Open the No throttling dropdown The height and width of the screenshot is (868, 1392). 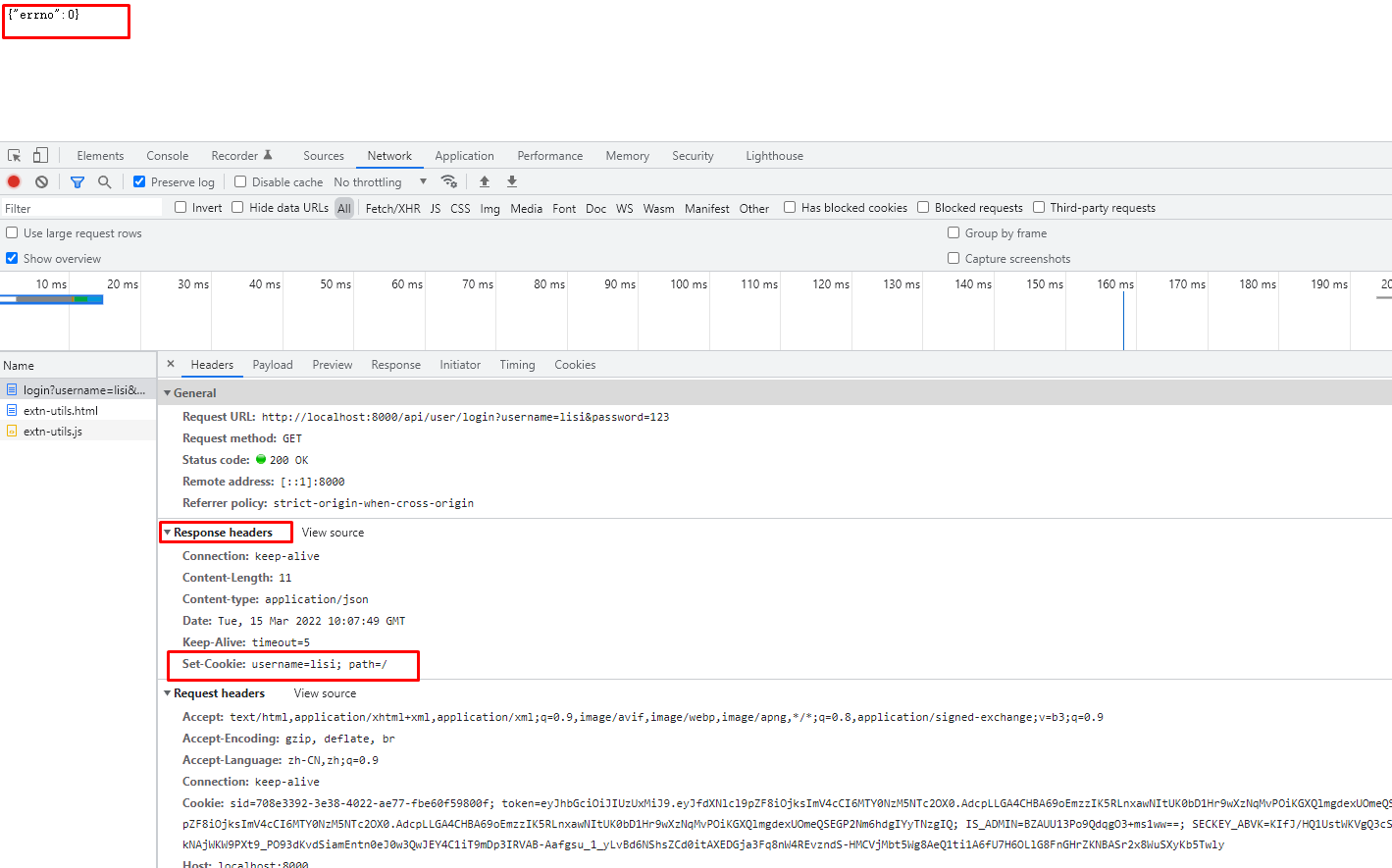point(380,182)
